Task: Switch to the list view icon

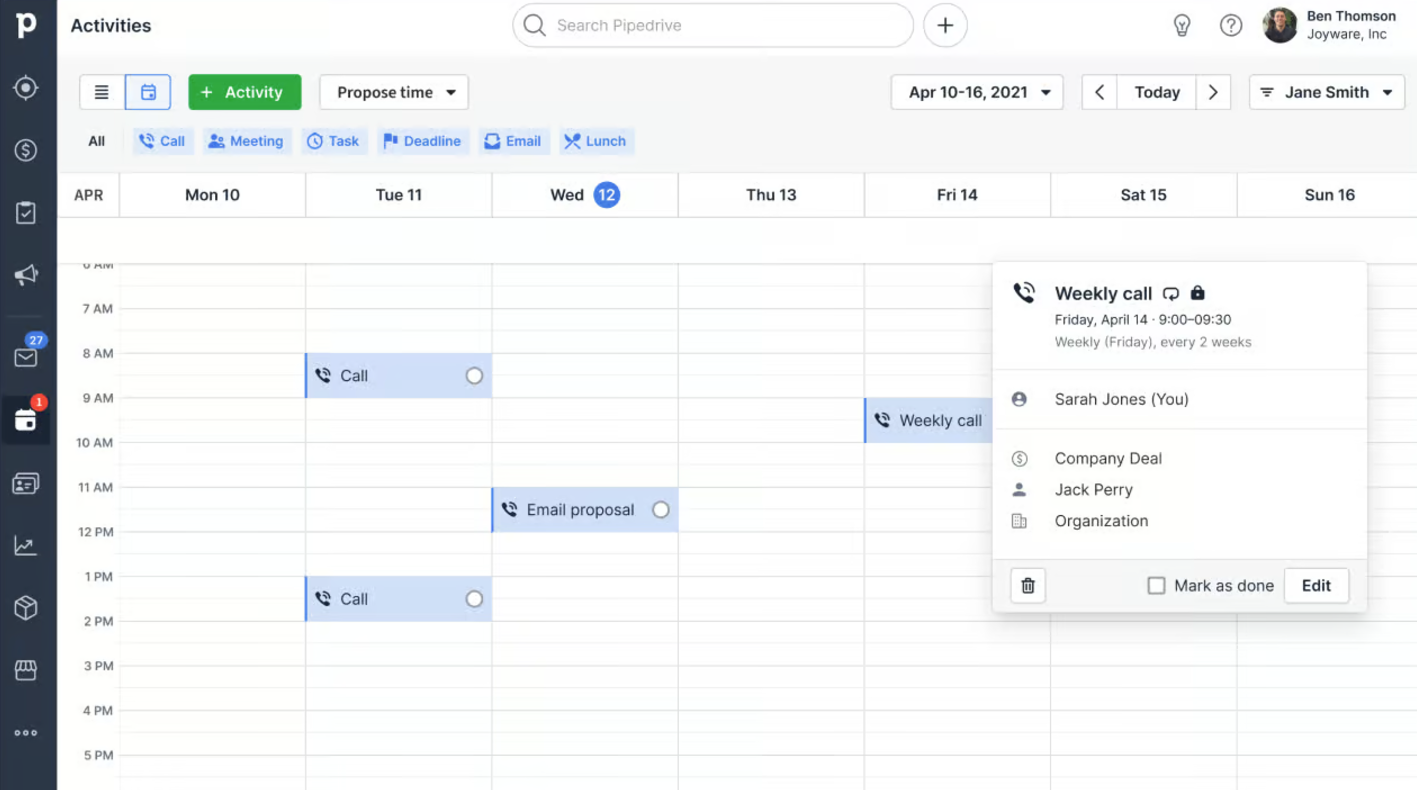Action: (102, 92)
